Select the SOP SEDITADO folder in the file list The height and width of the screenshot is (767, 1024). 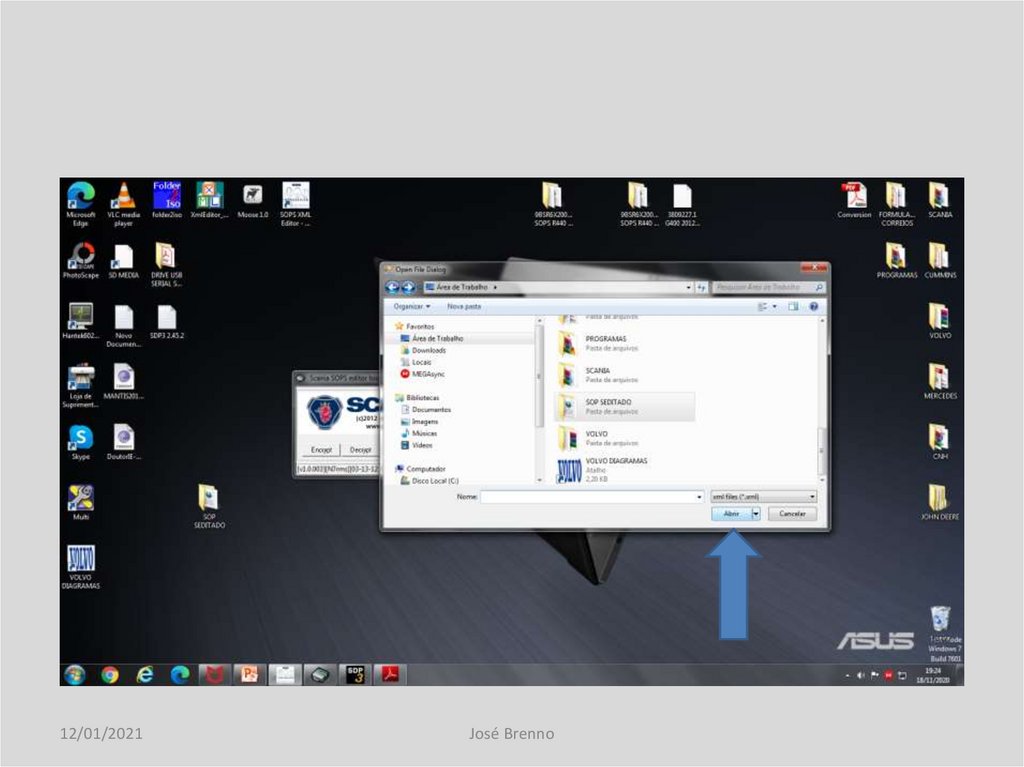[624, 406]
